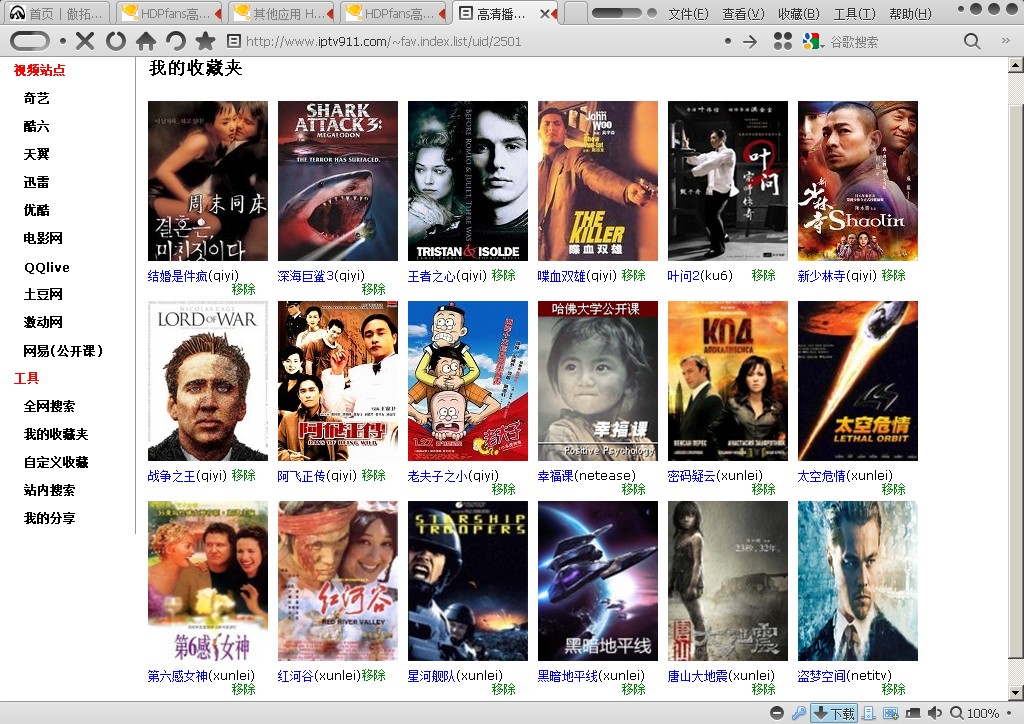Open the 优酷 video site link

pos(37,210)
